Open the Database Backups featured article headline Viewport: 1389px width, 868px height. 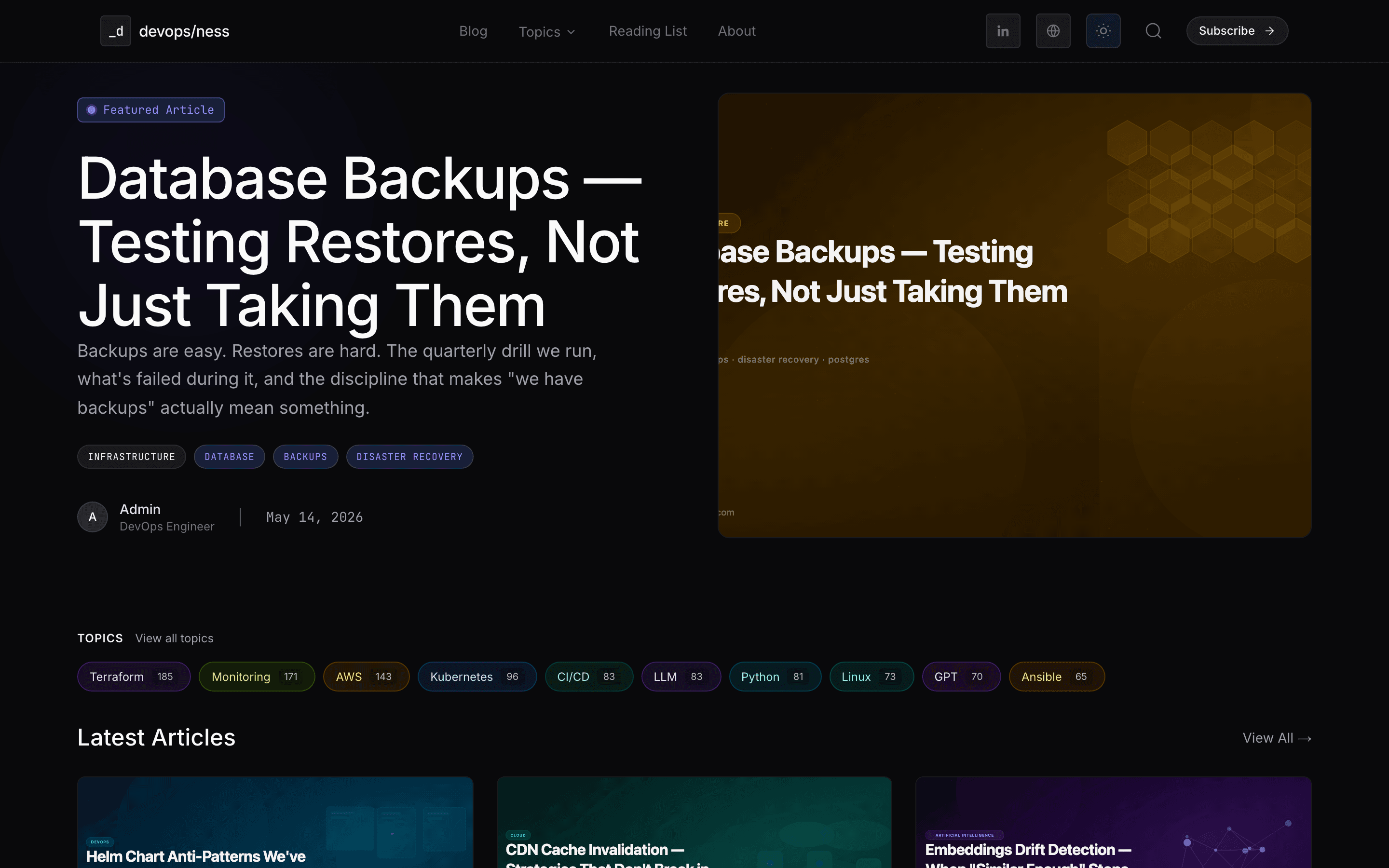pos(360,242)
